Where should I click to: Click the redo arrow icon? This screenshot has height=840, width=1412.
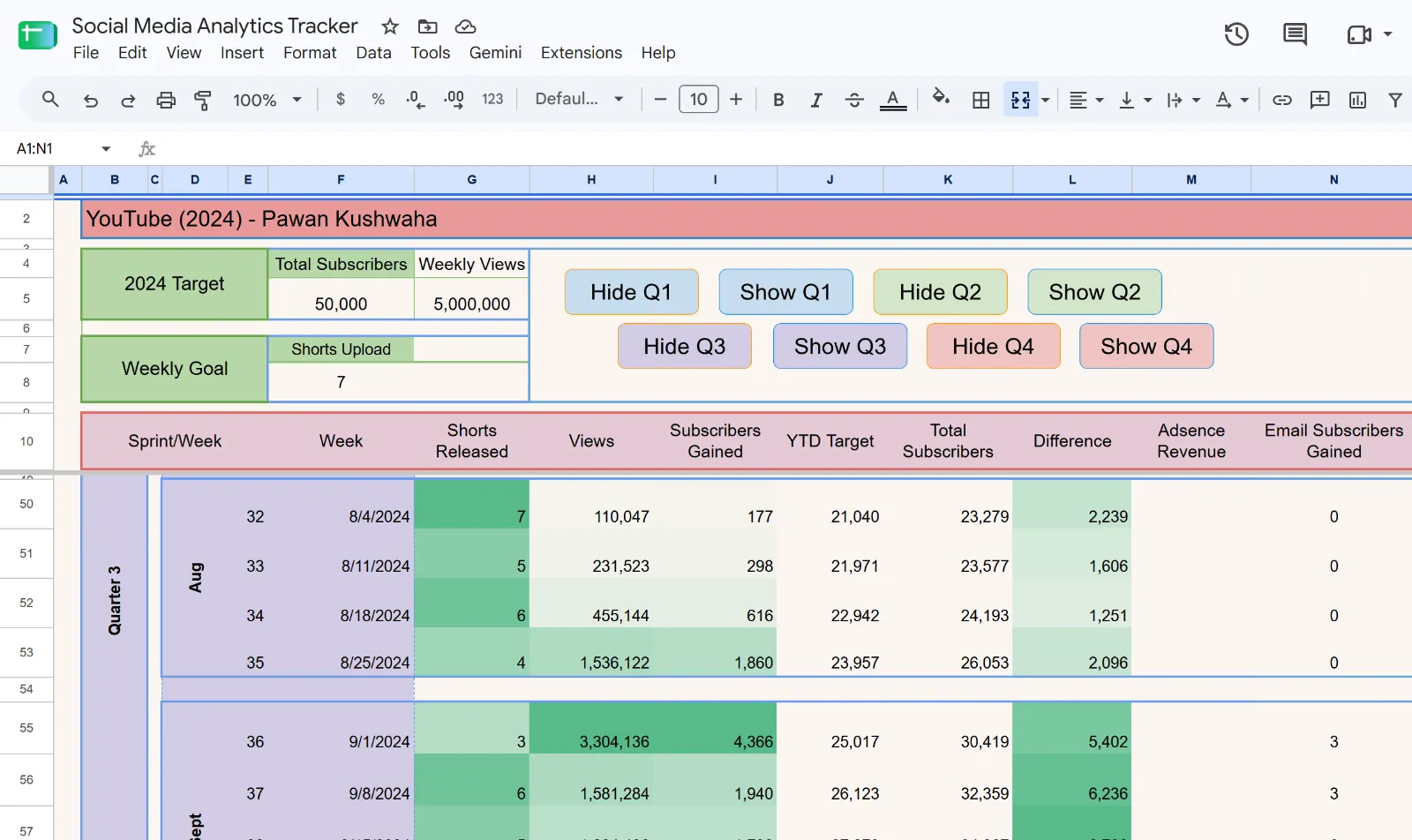click(x=128, y=100)
